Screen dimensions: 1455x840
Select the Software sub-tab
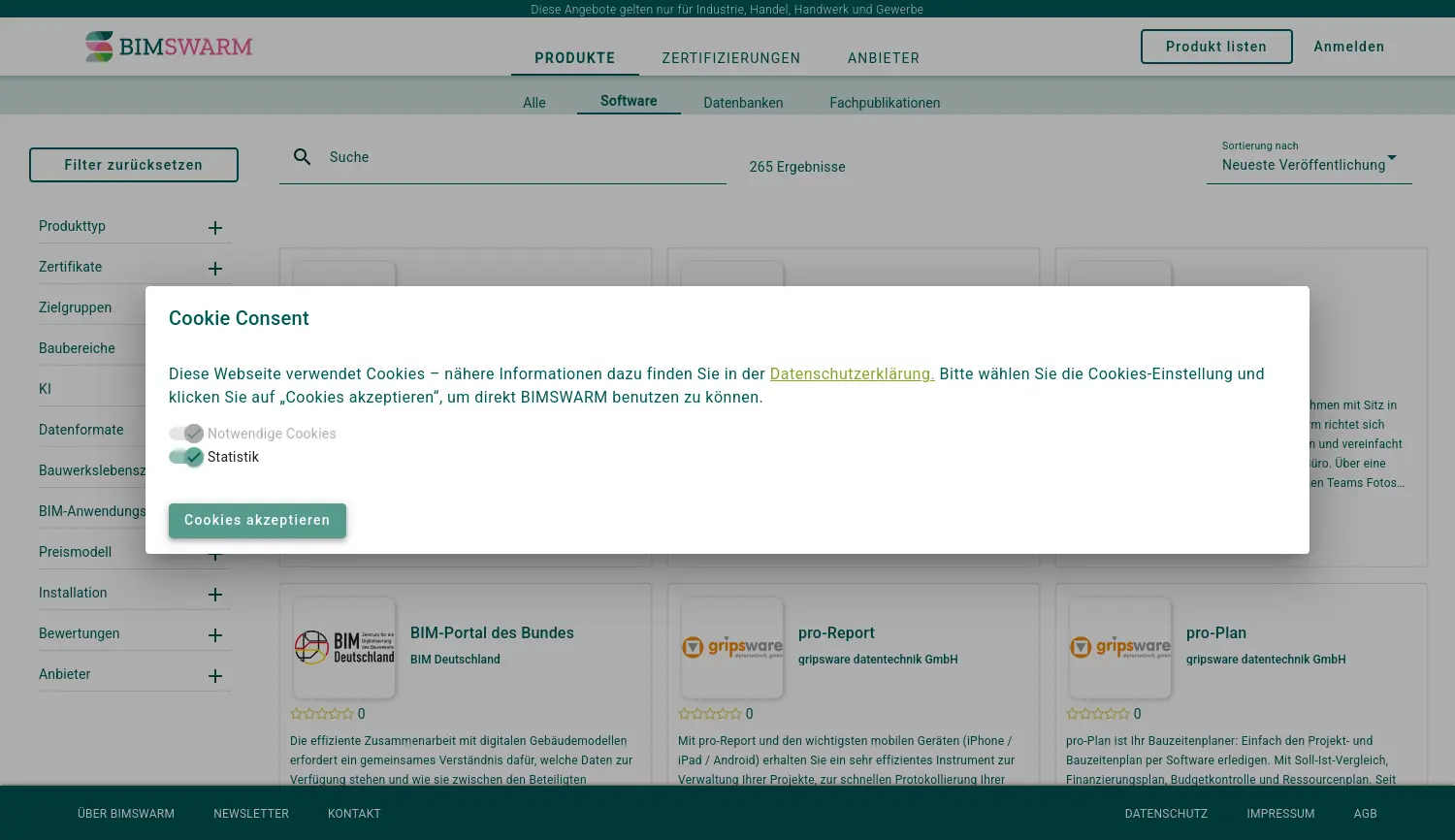coord(629,101)
